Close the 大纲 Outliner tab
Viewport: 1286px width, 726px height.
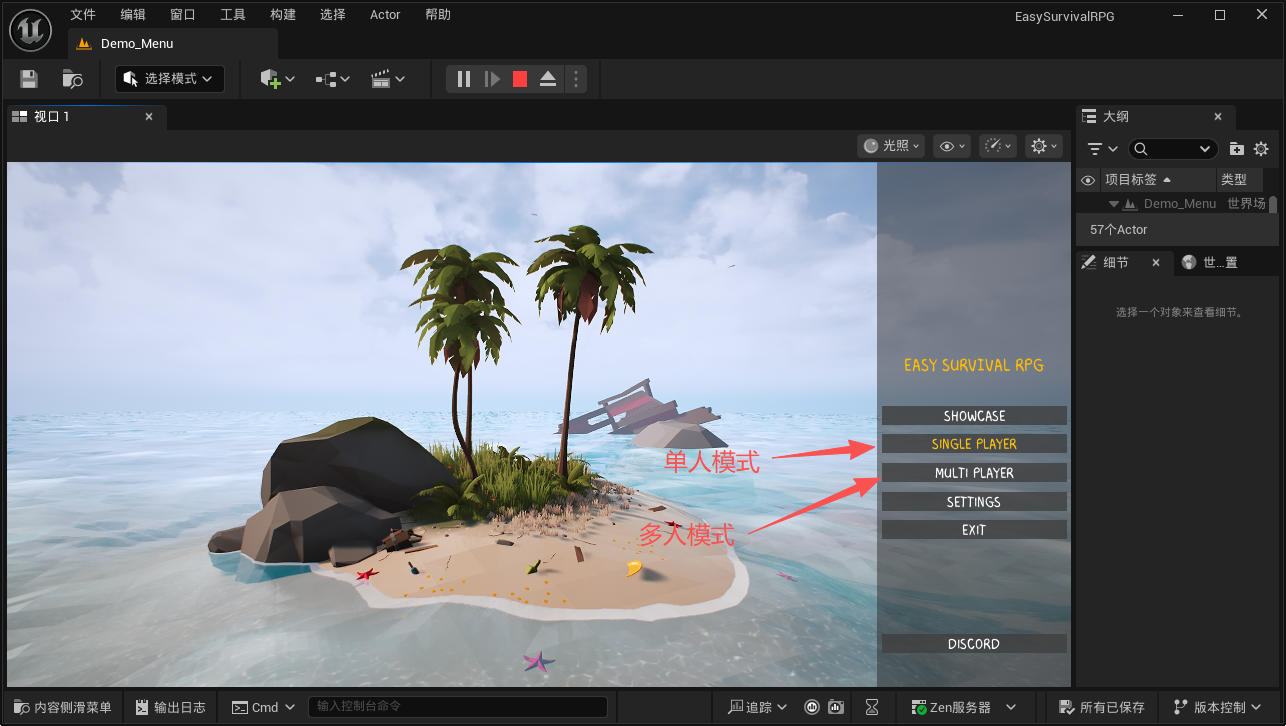click(1218, 117)
